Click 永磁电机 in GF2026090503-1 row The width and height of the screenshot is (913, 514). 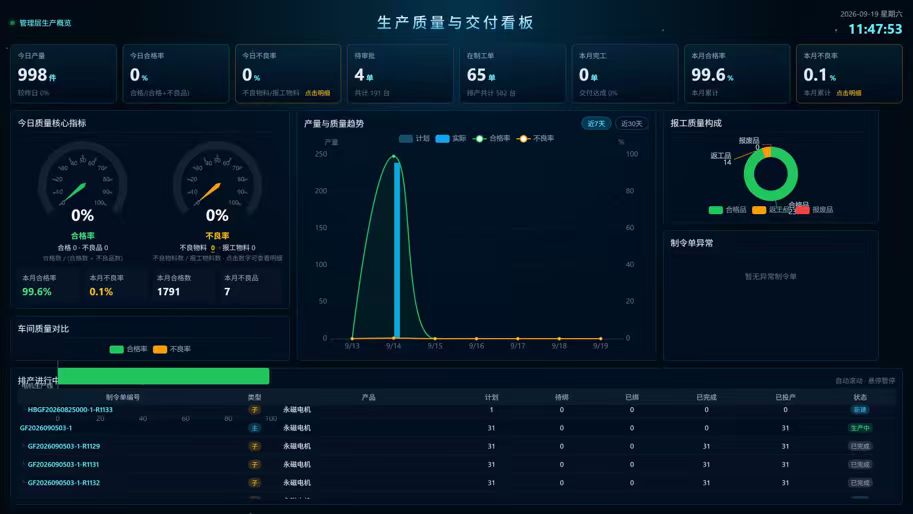click(x=297, y=428)
